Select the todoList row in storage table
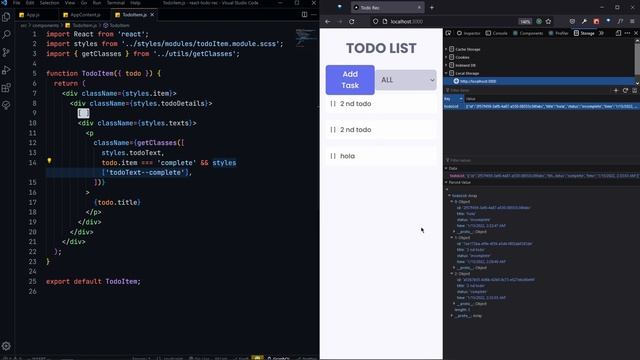 [541, 107]
